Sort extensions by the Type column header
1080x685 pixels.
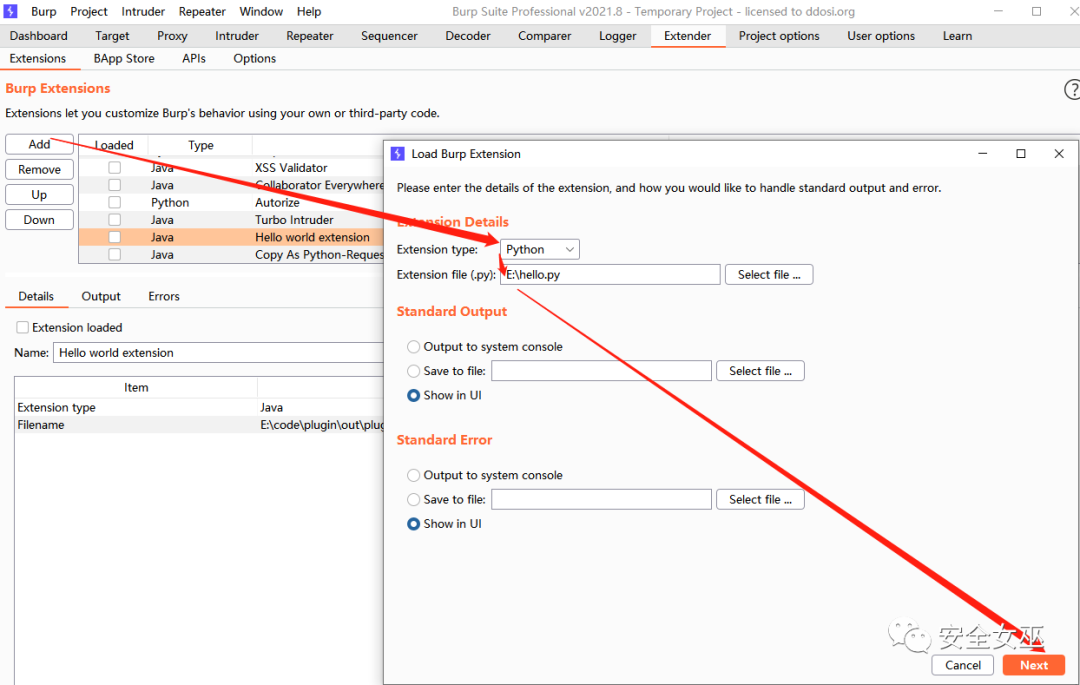(x=201, y=145)
